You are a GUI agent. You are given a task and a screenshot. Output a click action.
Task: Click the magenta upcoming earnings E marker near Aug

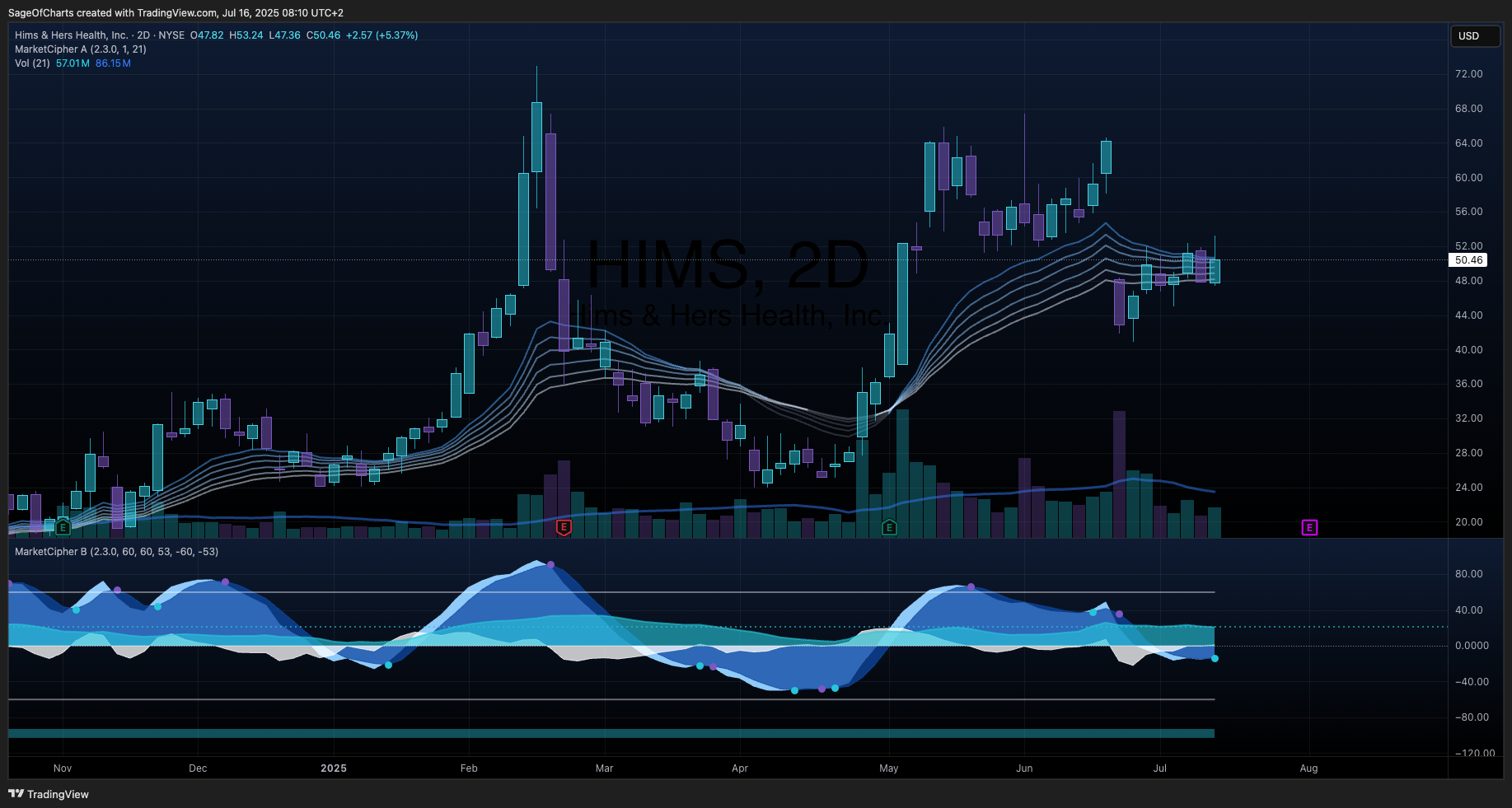click(1309, 527)
